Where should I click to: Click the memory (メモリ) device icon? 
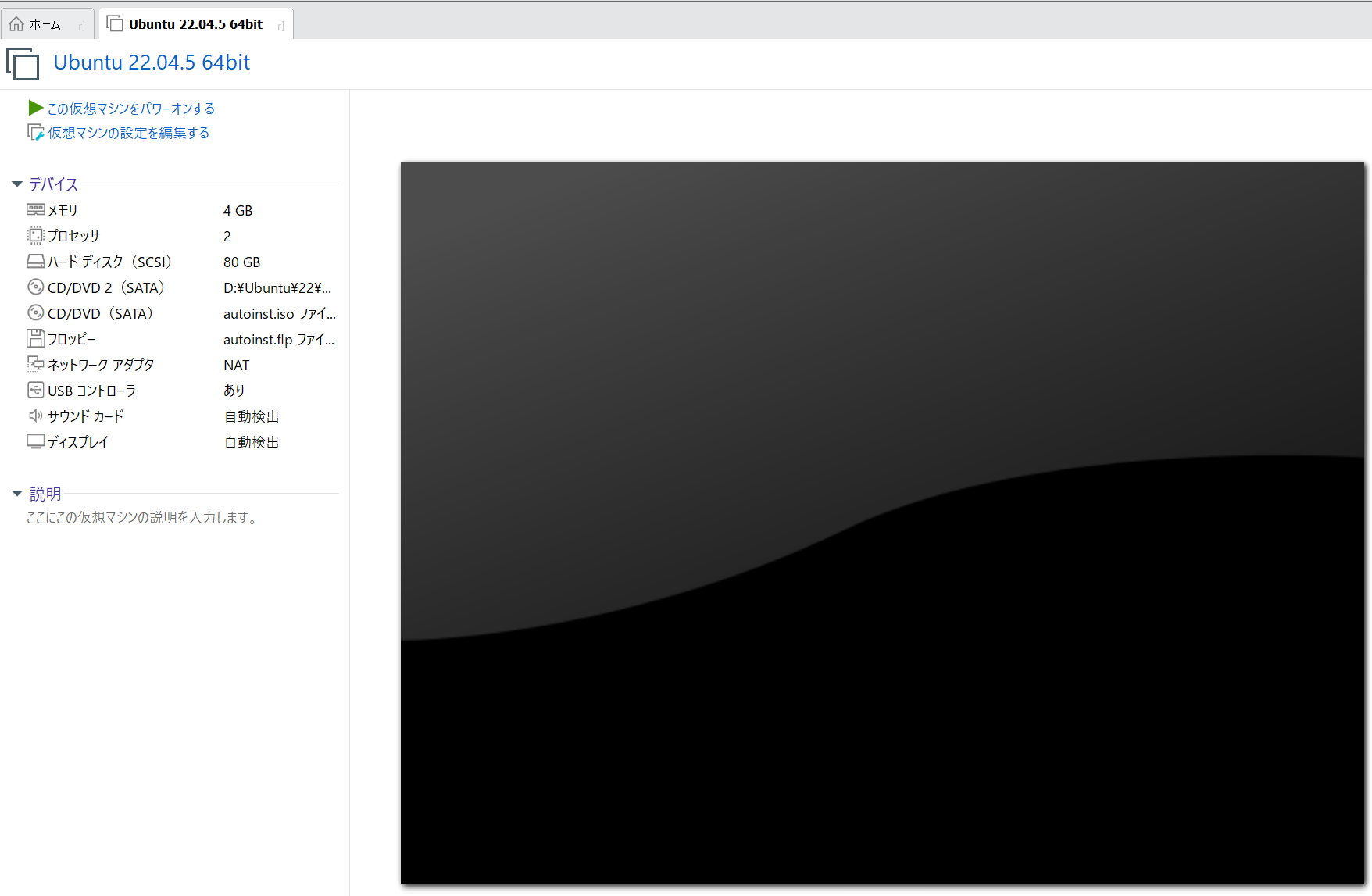click(35, 209)
